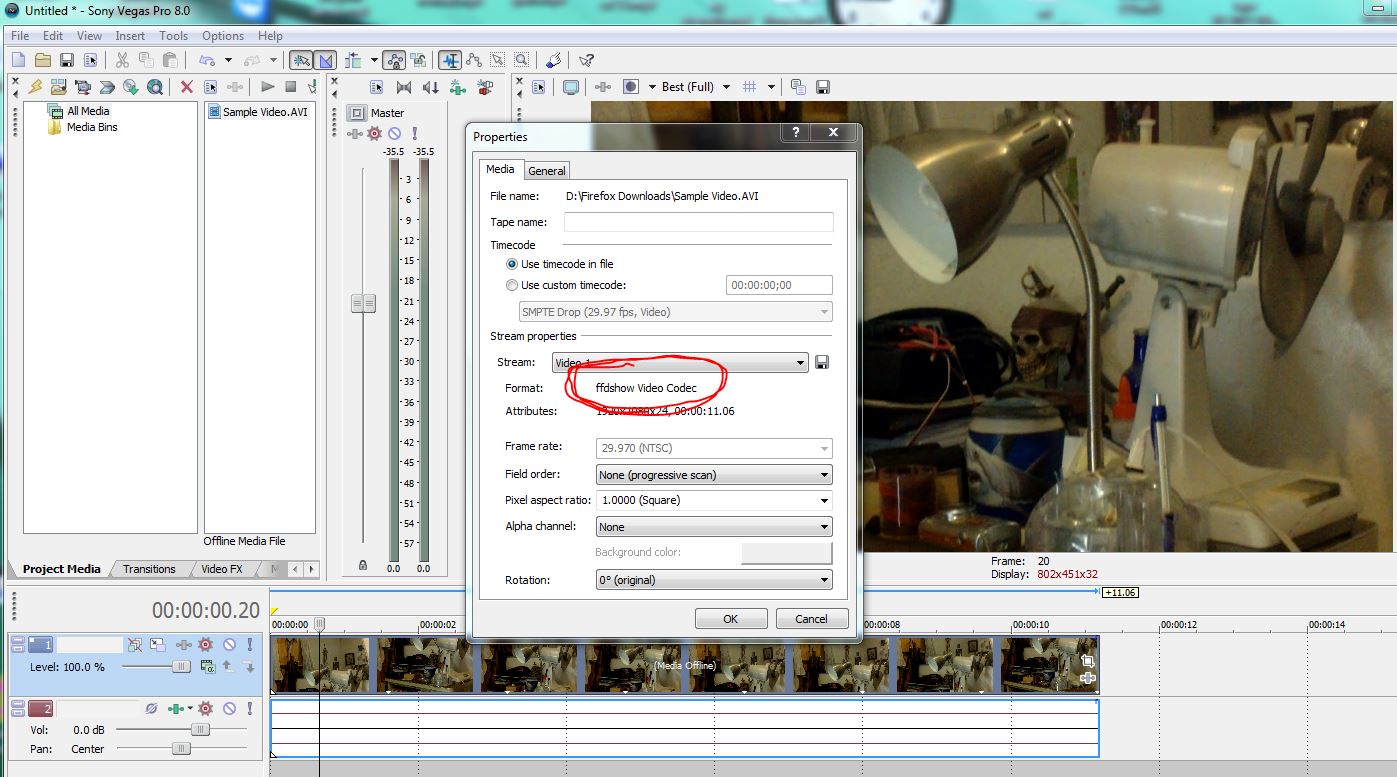Click the Cut scissors icon
Screen dimensions: 1397x777
[x=122, y=60]
